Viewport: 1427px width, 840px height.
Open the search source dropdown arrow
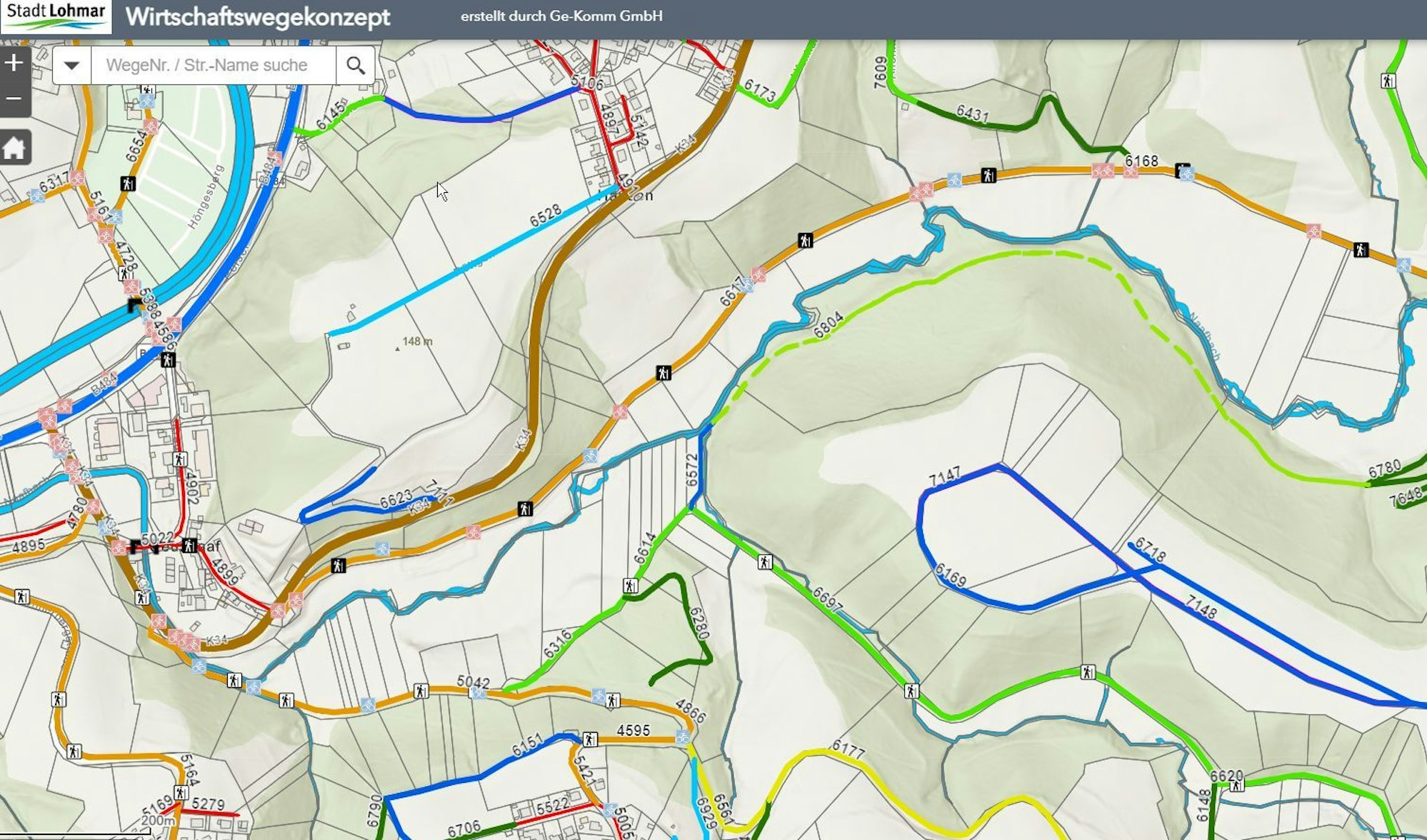pyautogui.click(x=71, y=66)
